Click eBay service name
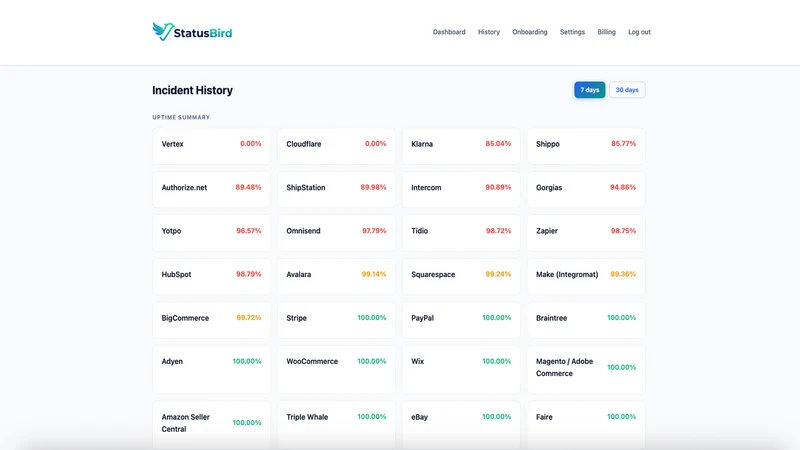Image resolution: width=800 pixels, height=450 pixels. pyautogui.click(x=419, y=417)
